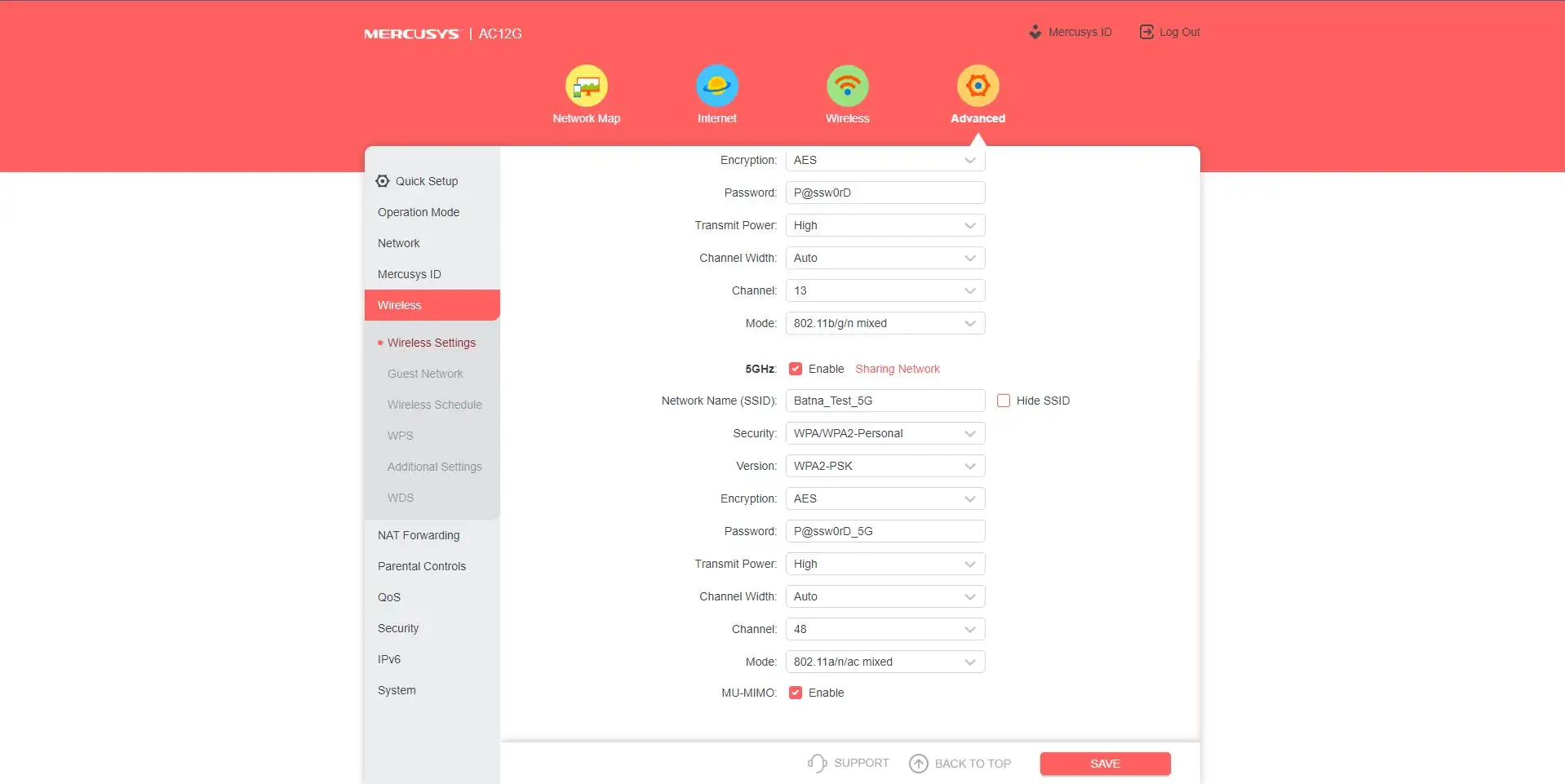Open the Wireless wifi icon

(847, 86)
